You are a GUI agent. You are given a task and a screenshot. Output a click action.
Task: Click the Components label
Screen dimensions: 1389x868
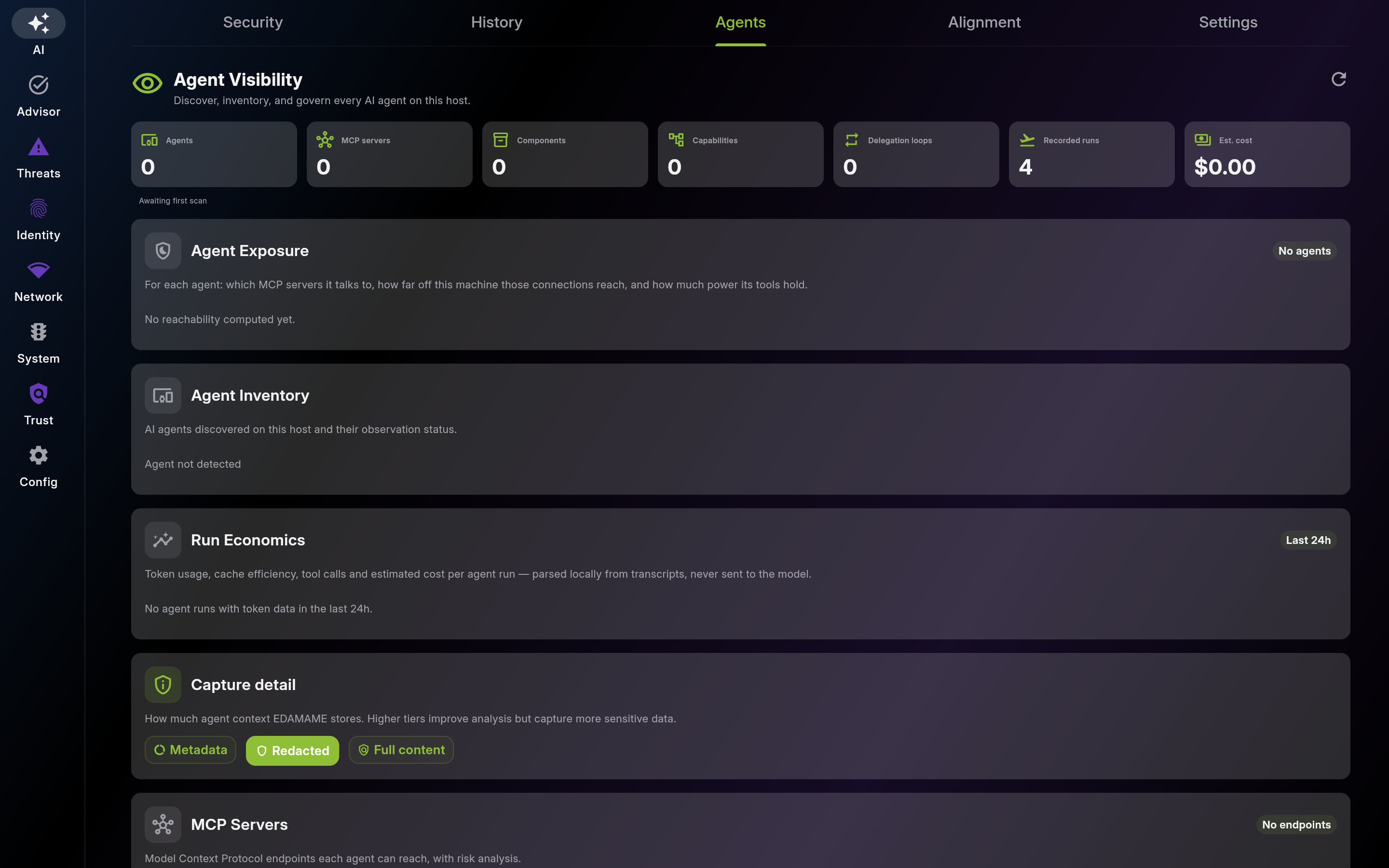tap(541, 141)
